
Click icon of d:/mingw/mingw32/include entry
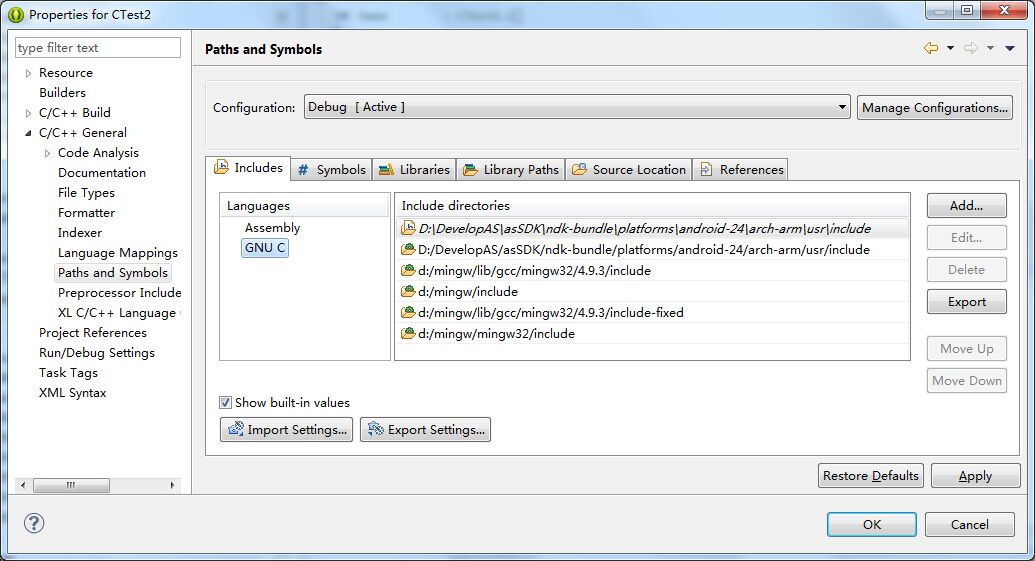tap(409, 333)
